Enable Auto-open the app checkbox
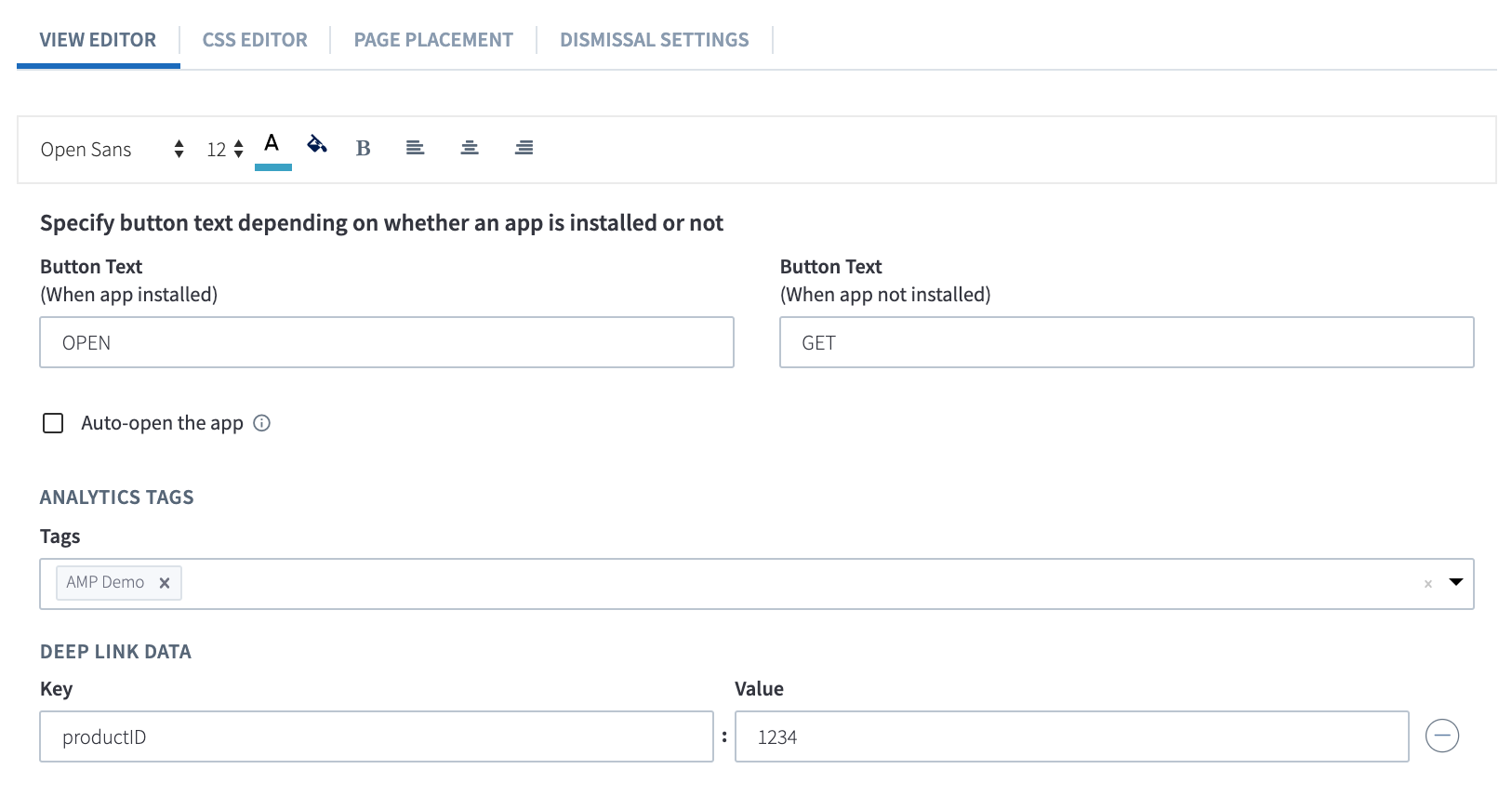 click(x=53, y=423)
